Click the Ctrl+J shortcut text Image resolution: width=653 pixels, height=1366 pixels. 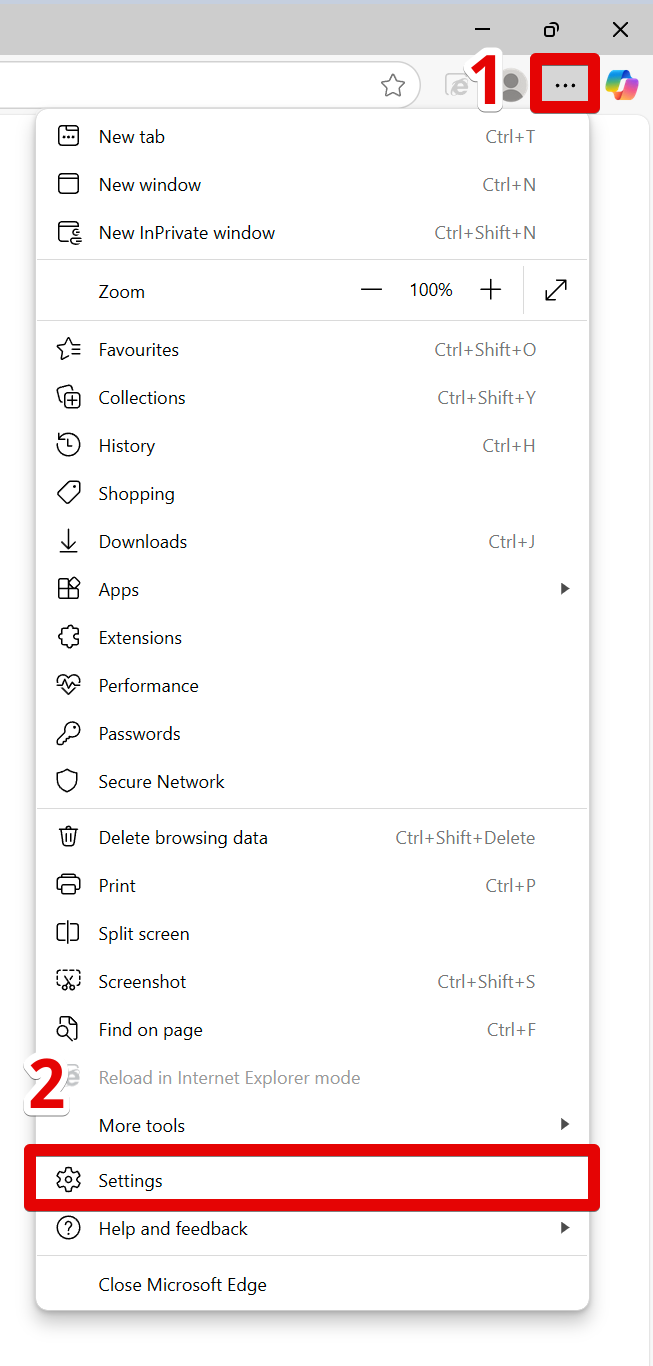pos(512,541)
